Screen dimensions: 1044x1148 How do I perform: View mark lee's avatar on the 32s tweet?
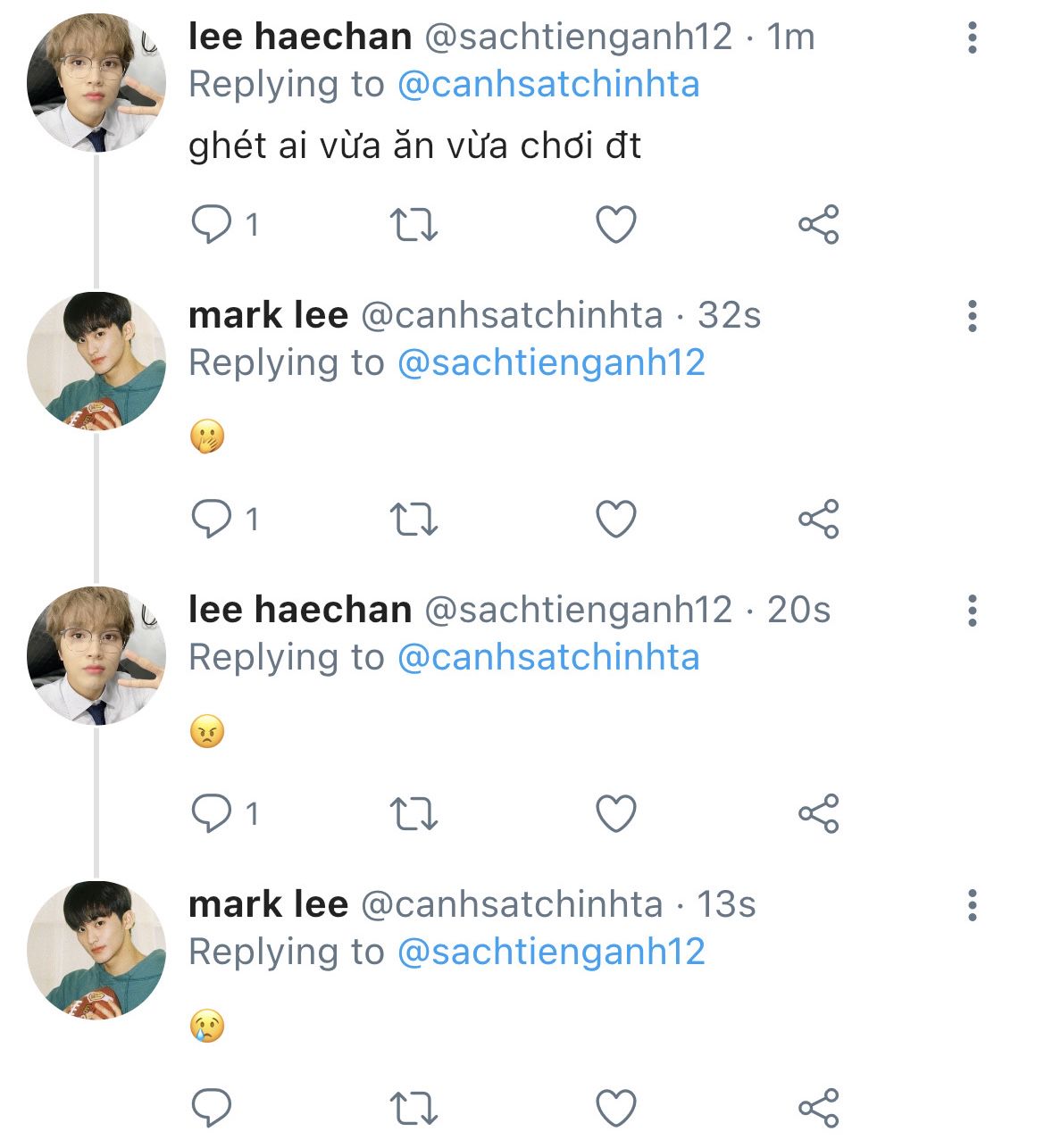coord(96,361)
